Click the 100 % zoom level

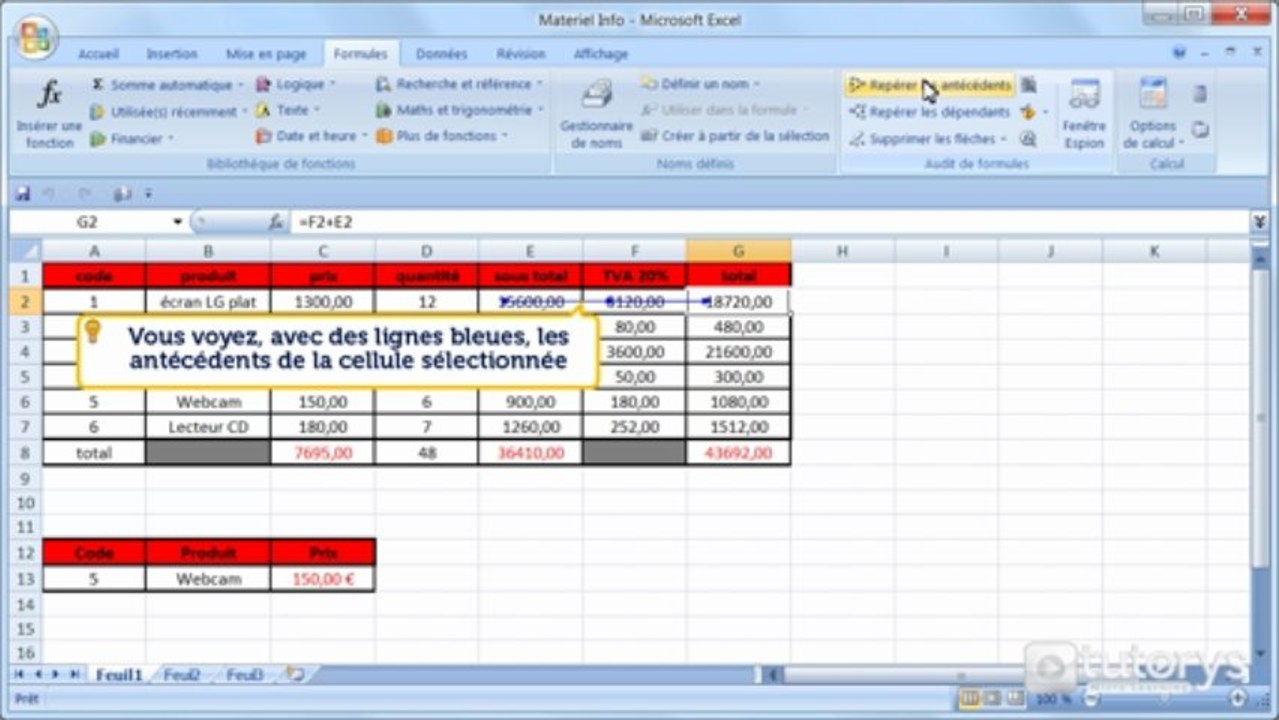tap(1053, 699)
